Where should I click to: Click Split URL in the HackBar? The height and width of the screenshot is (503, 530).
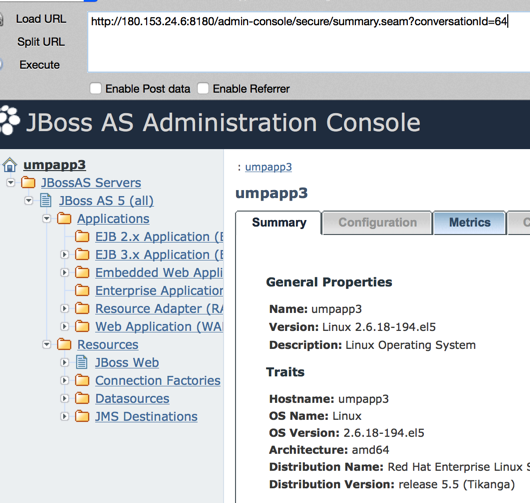pyautogui.click(x=41, y=42)
